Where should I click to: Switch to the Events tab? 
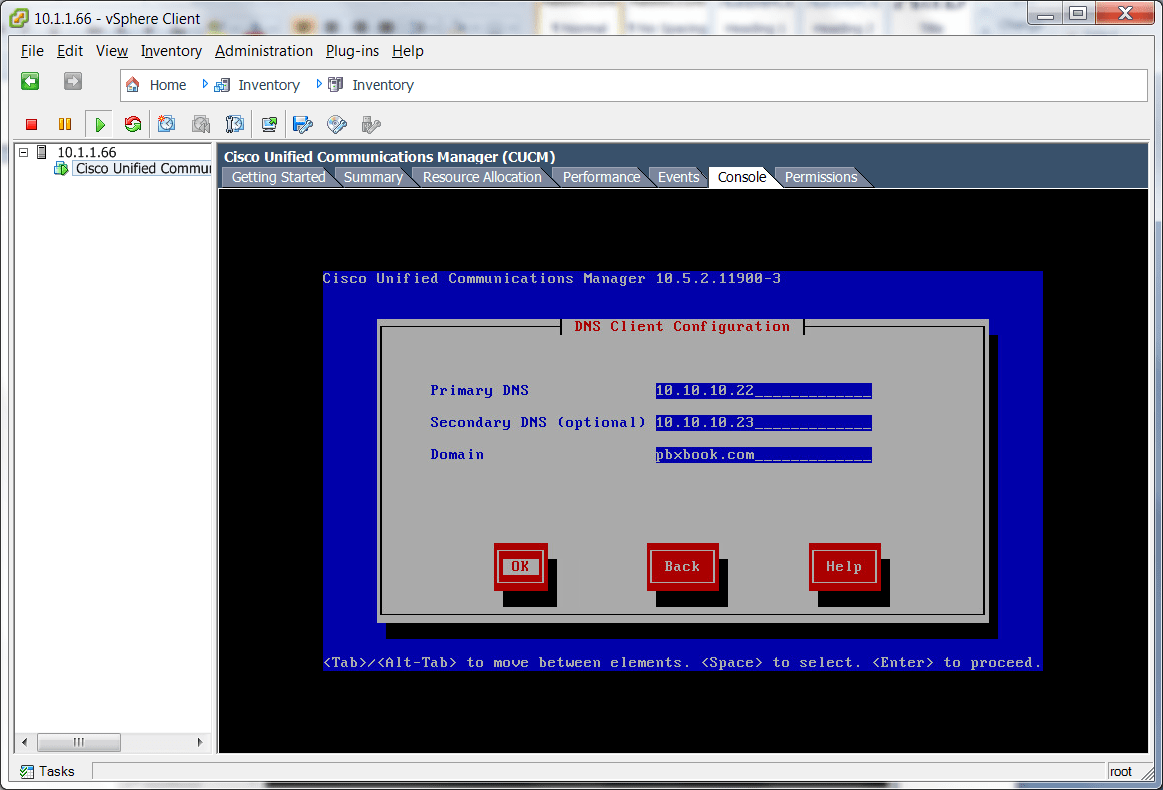tap(679, 177)
